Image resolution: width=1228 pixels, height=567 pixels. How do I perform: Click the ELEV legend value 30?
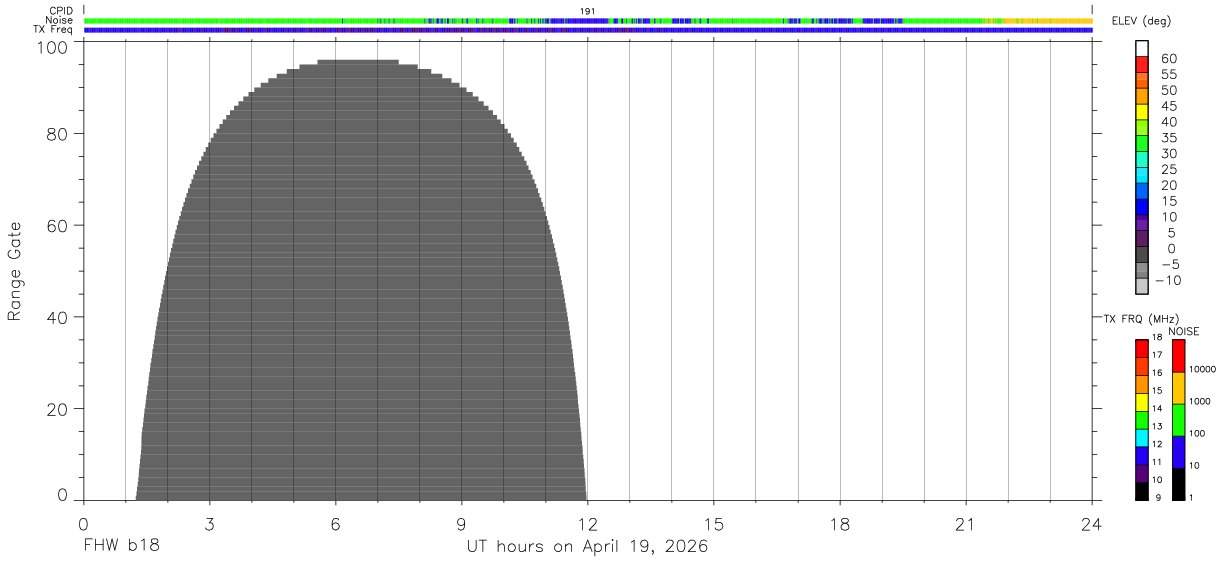click(1168, 153)
